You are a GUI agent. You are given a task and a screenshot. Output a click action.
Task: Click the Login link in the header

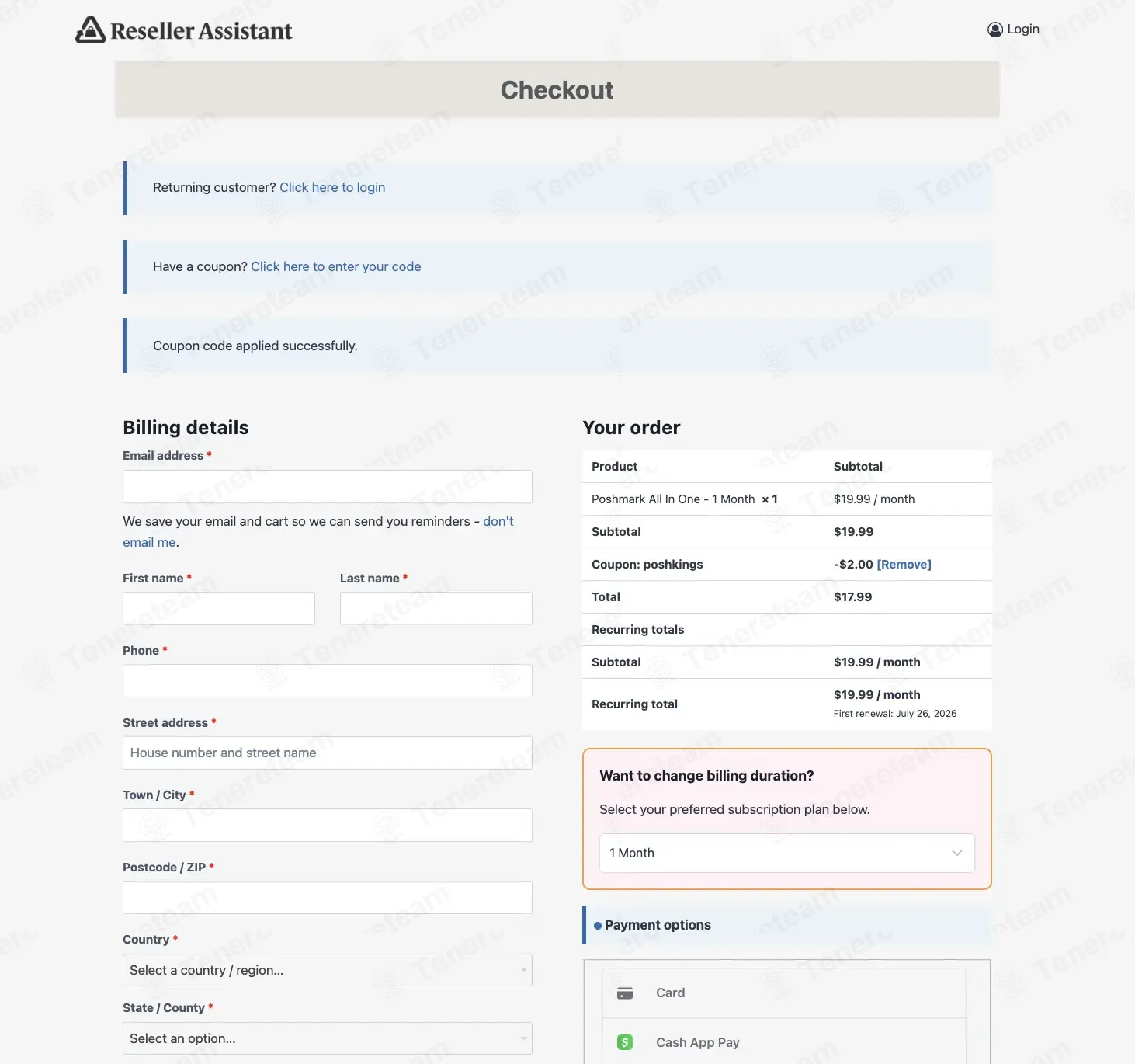1022,30
